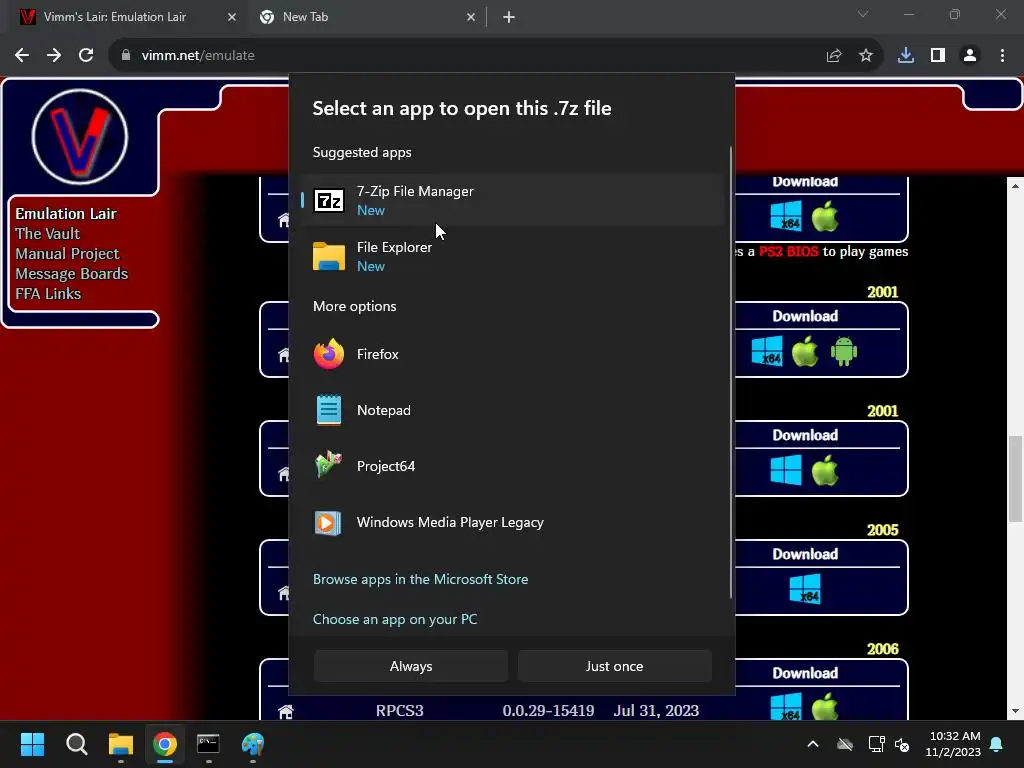1024x768 pixels.
Task: Click the Vimm's Lair V logo
Action: click(x=80, y=137)
